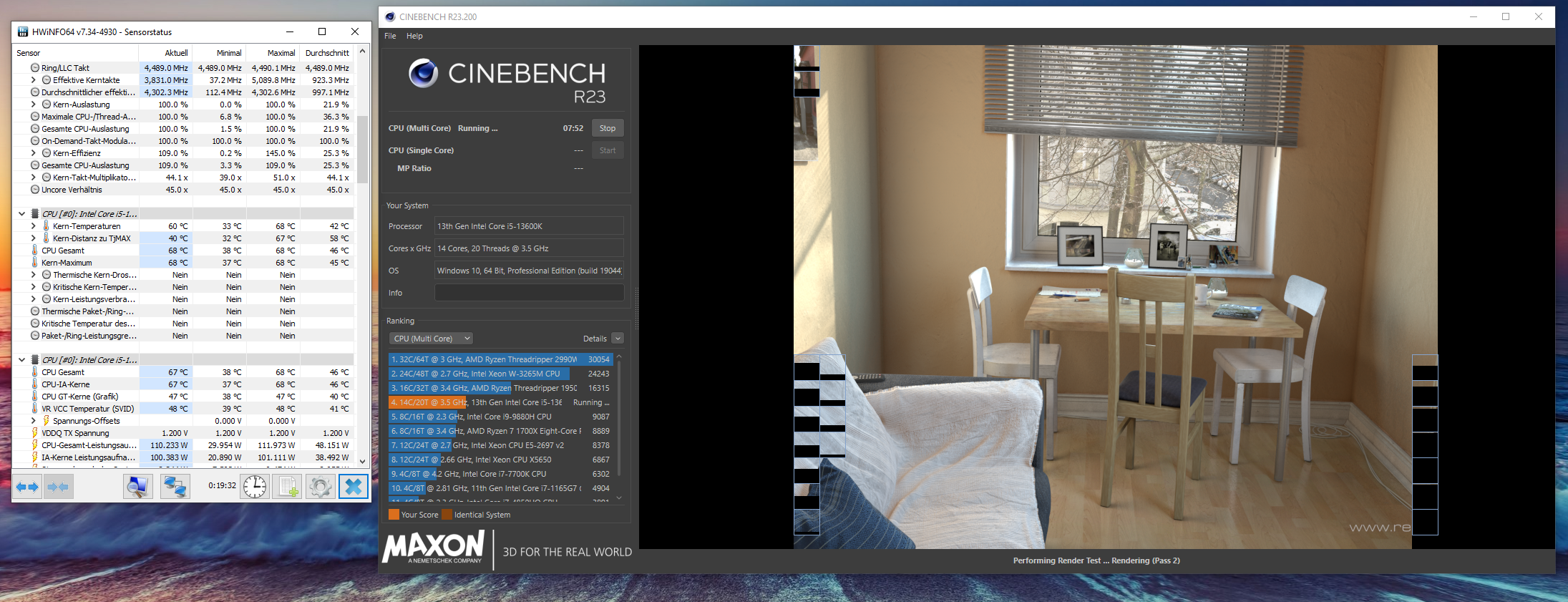Click the Cinebench sphere logo in header
This screenshot has height=602, width=1568.
pyautogui.click(x=423, y=73)
